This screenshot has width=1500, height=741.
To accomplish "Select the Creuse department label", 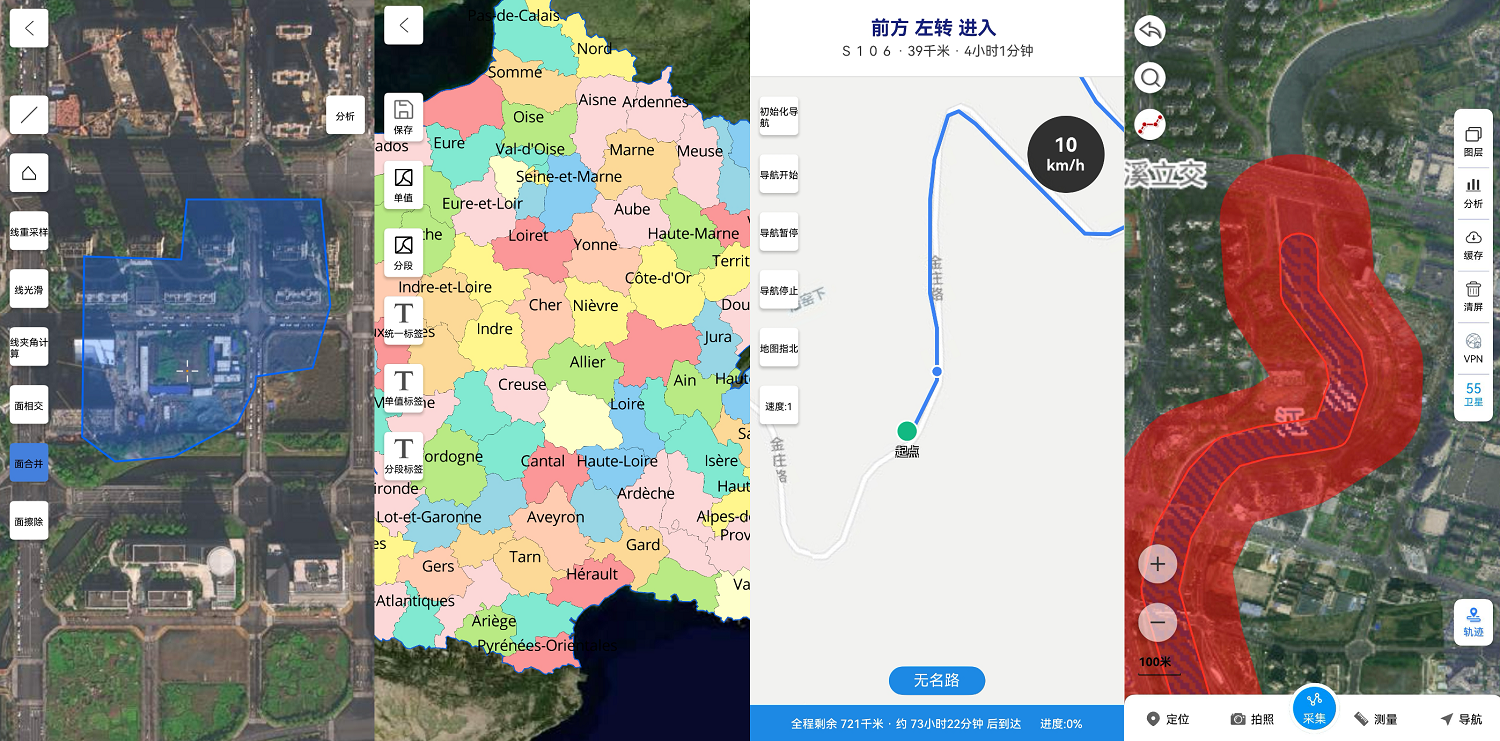I will click(522, 384).
